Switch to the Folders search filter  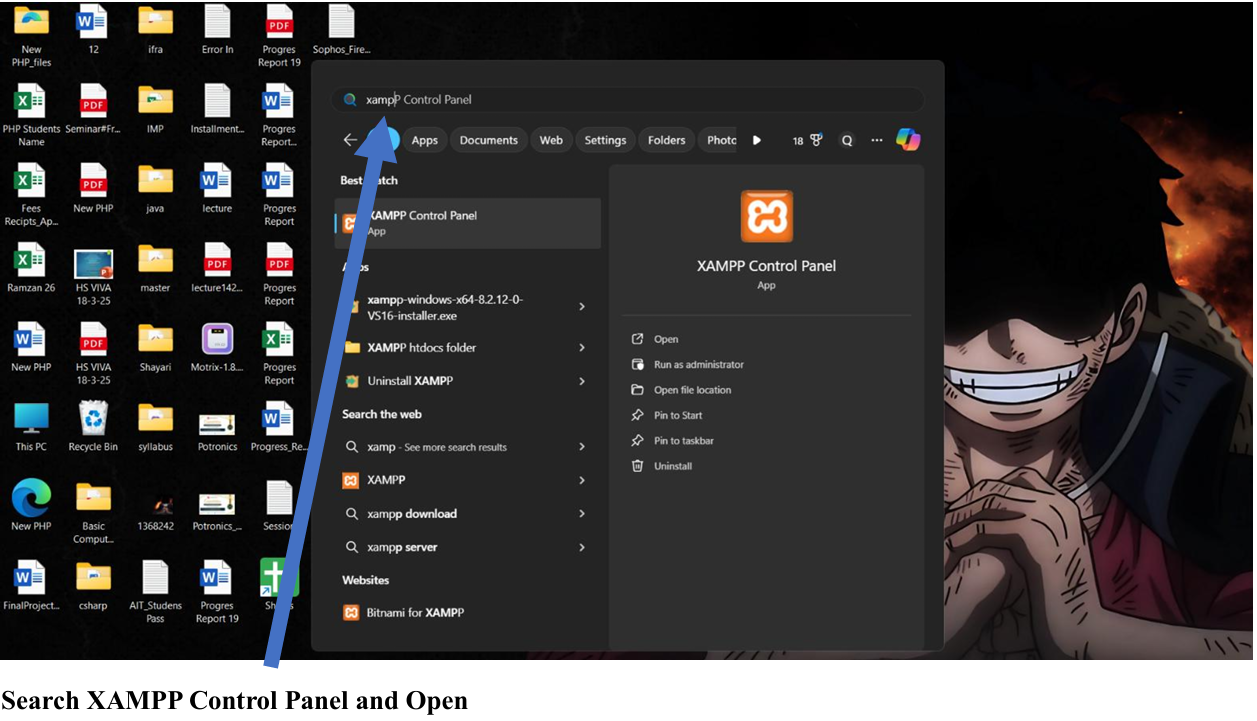666,140
